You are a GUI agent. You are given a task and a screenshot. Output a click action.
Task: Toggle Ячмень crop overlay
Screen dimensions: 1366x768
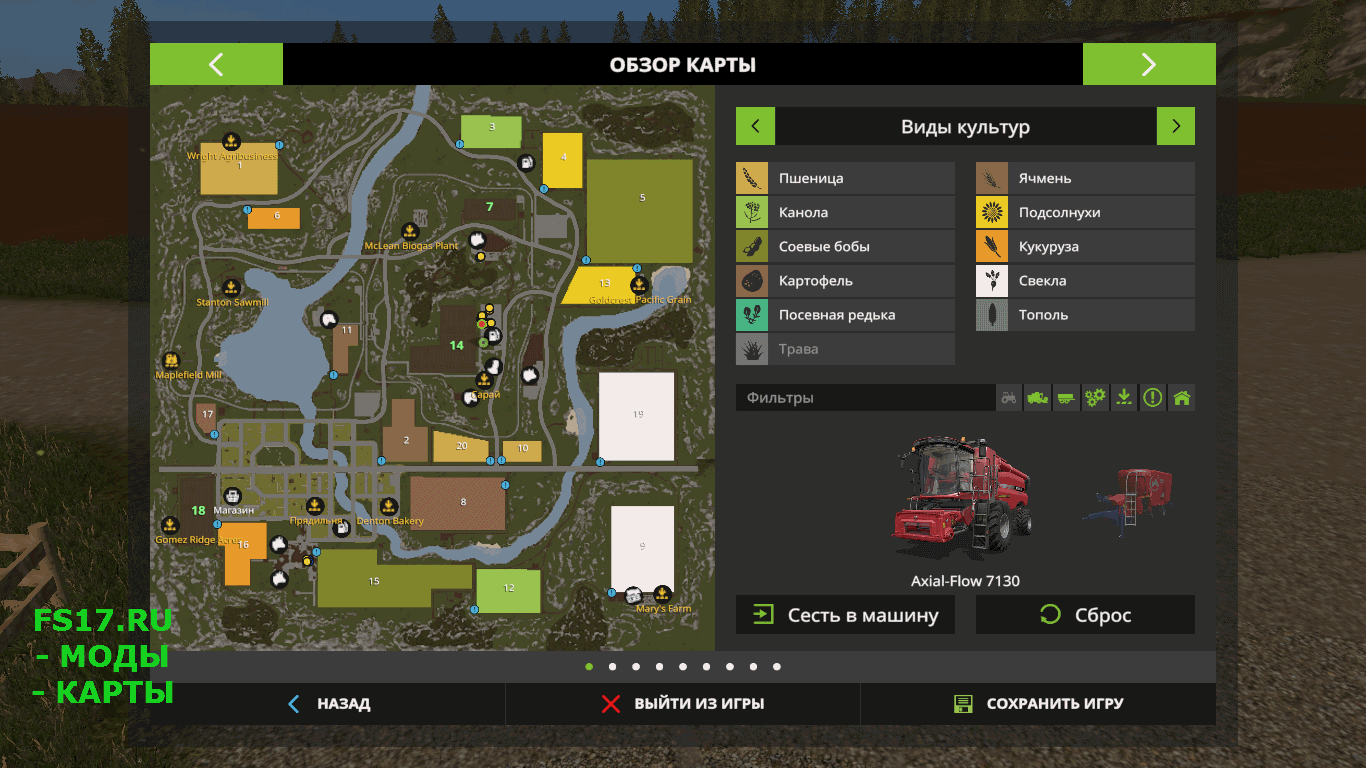(1085, 178)
